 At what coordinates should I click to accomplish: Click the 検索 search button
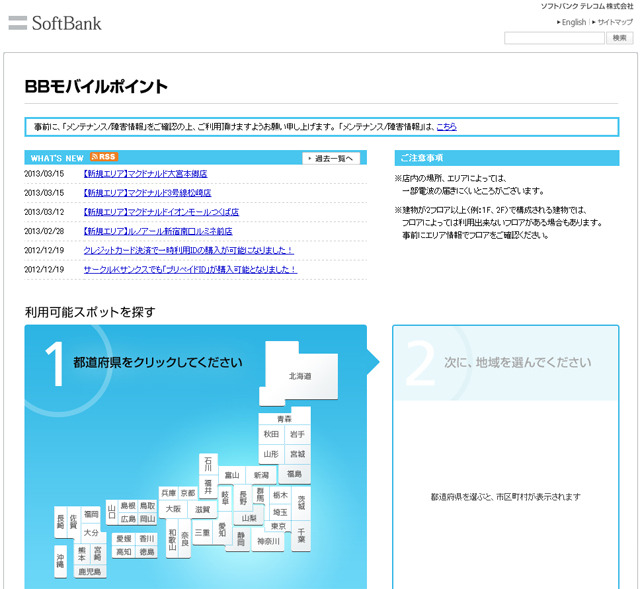click(620, 38)
